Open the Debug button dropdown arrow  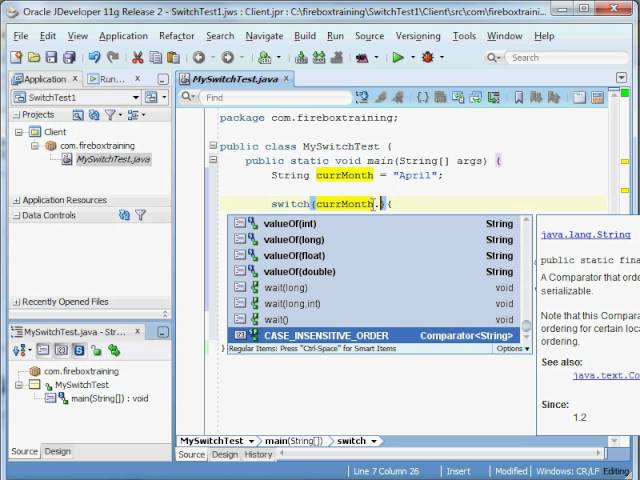point(442,58)
